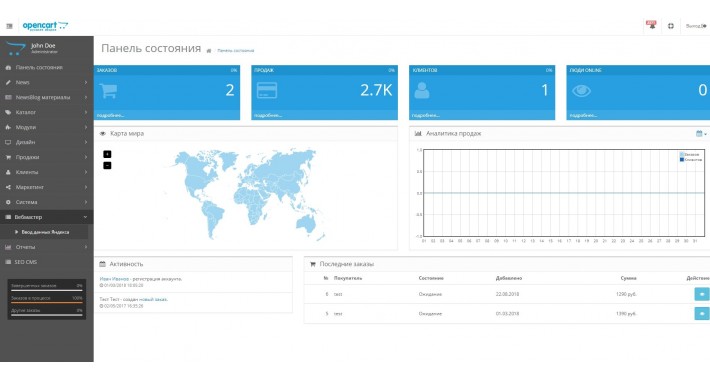Expand the Продажи sidebar menu

click(47, 157)
